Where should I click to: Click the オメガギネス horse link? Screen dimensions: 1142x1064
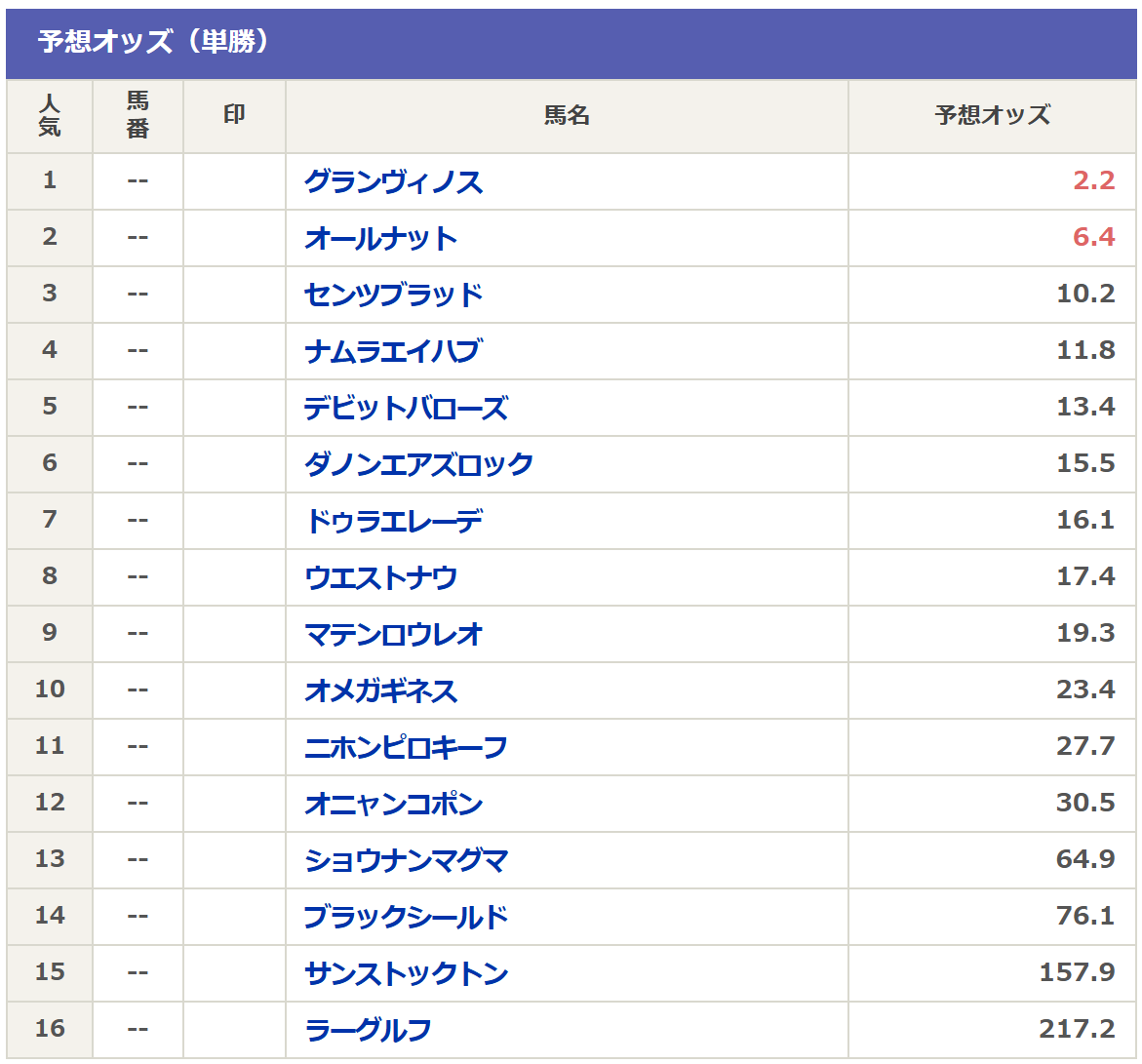point(380,691)
